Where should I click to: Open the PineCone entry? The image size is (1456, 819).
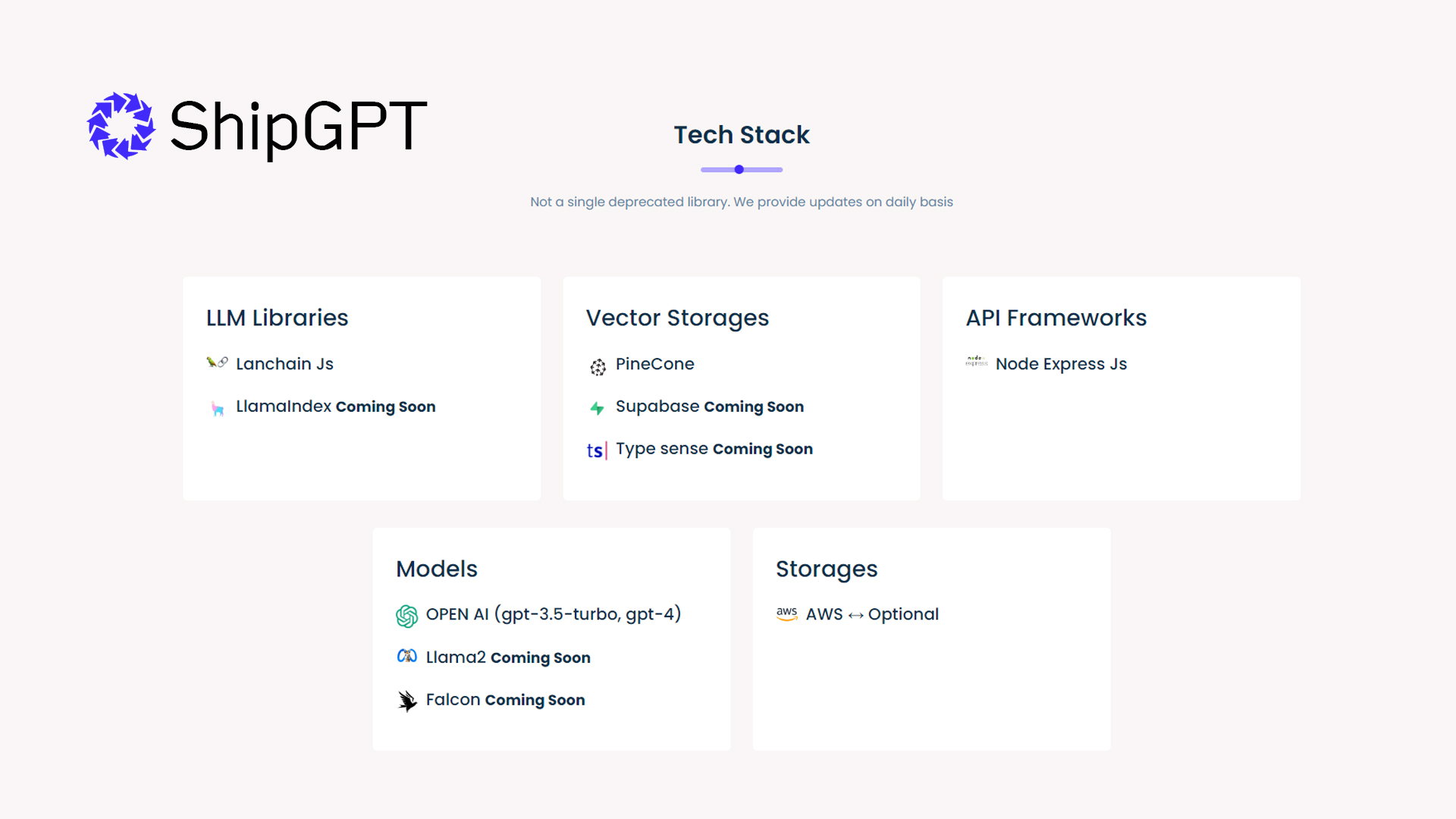tap(655, 365)
